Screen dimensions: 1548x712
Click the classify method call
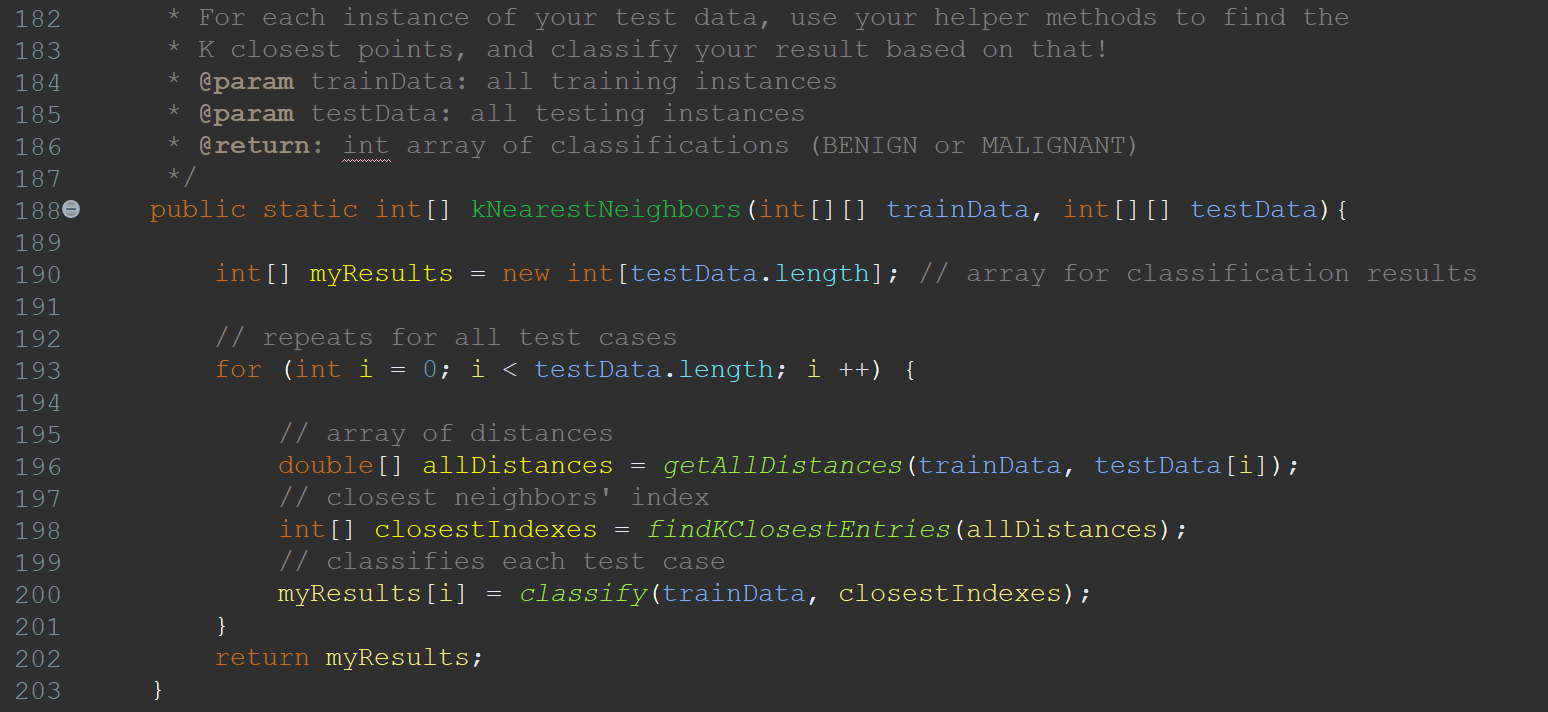tap(583, 594)
